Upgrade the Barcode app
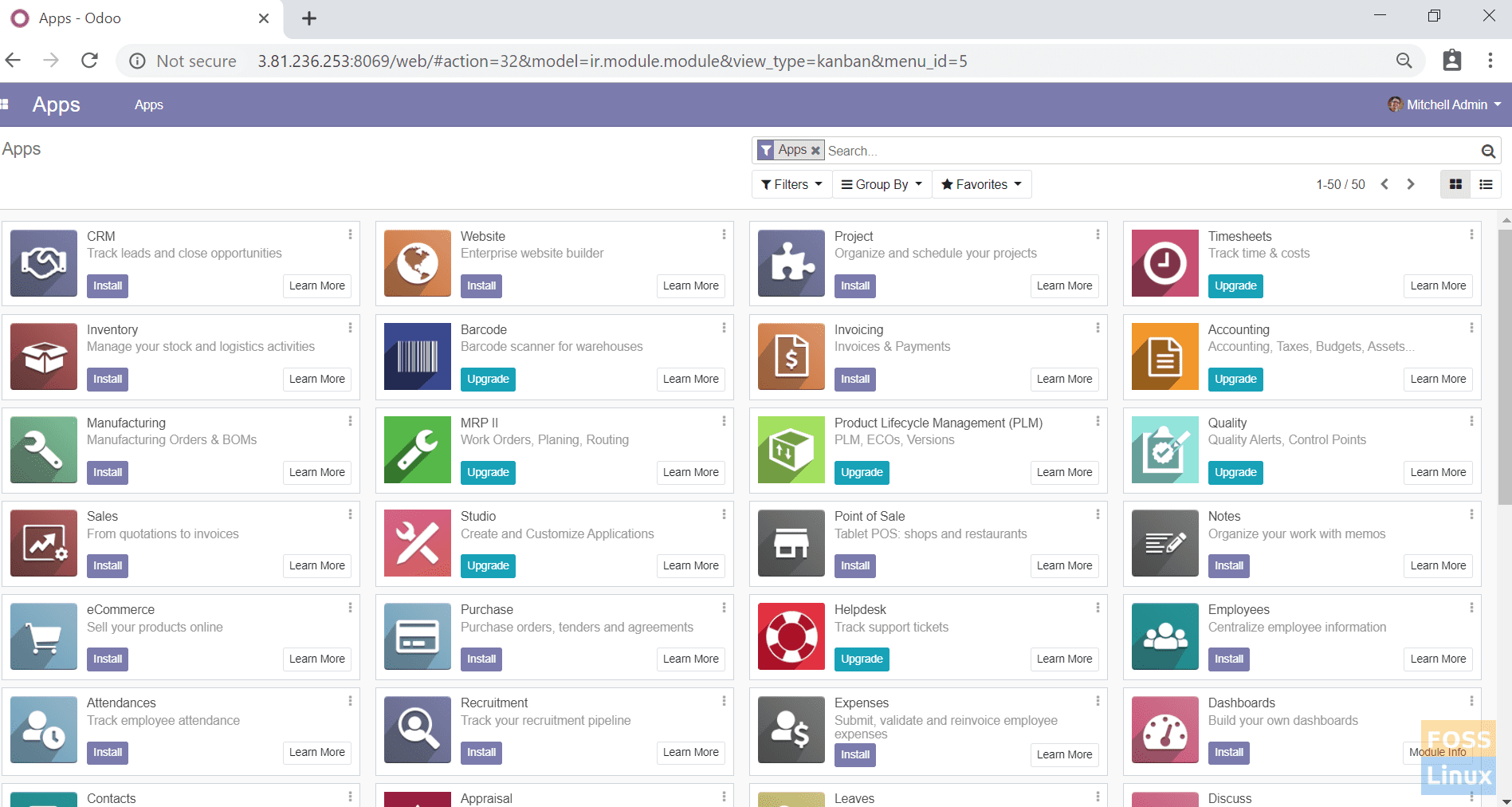 (x=488, y=379)
